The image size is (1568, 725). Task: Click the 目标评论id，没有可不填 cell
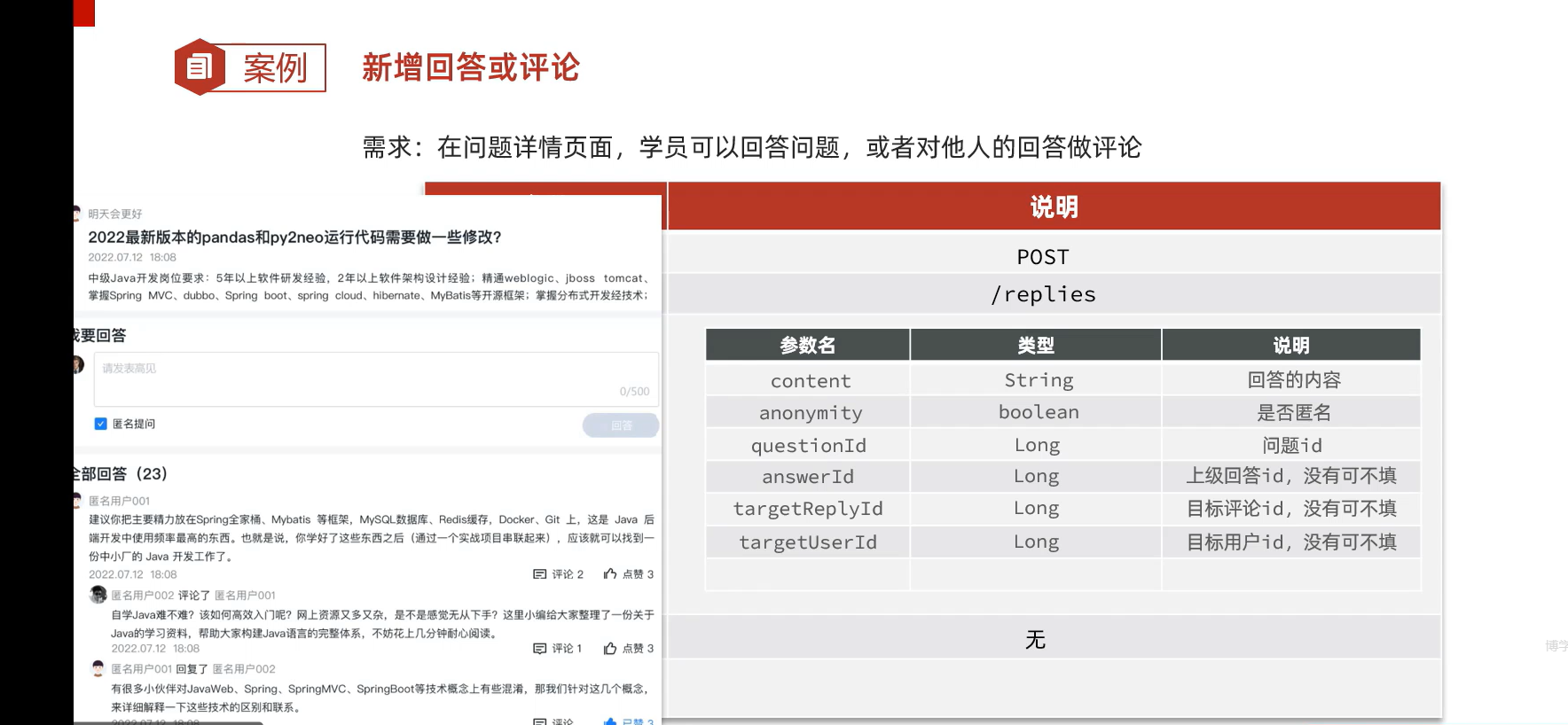(1291, 509)
